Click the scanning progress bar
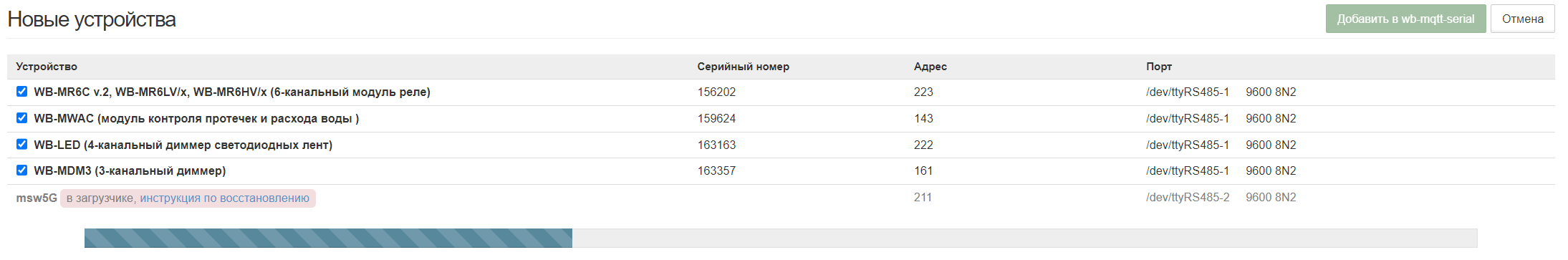 point(781,239)
